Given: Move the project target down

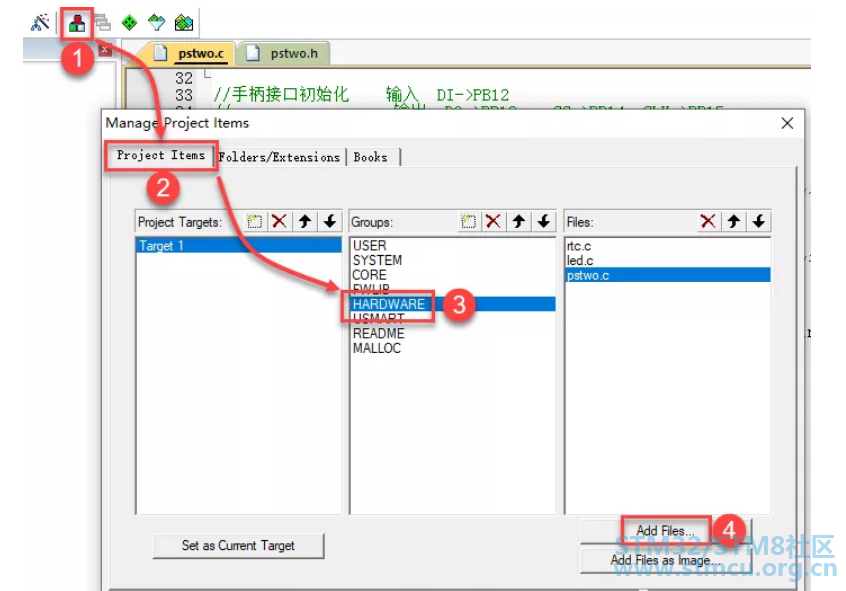Looking at the screenshot, I should click(x=330, y=221).
